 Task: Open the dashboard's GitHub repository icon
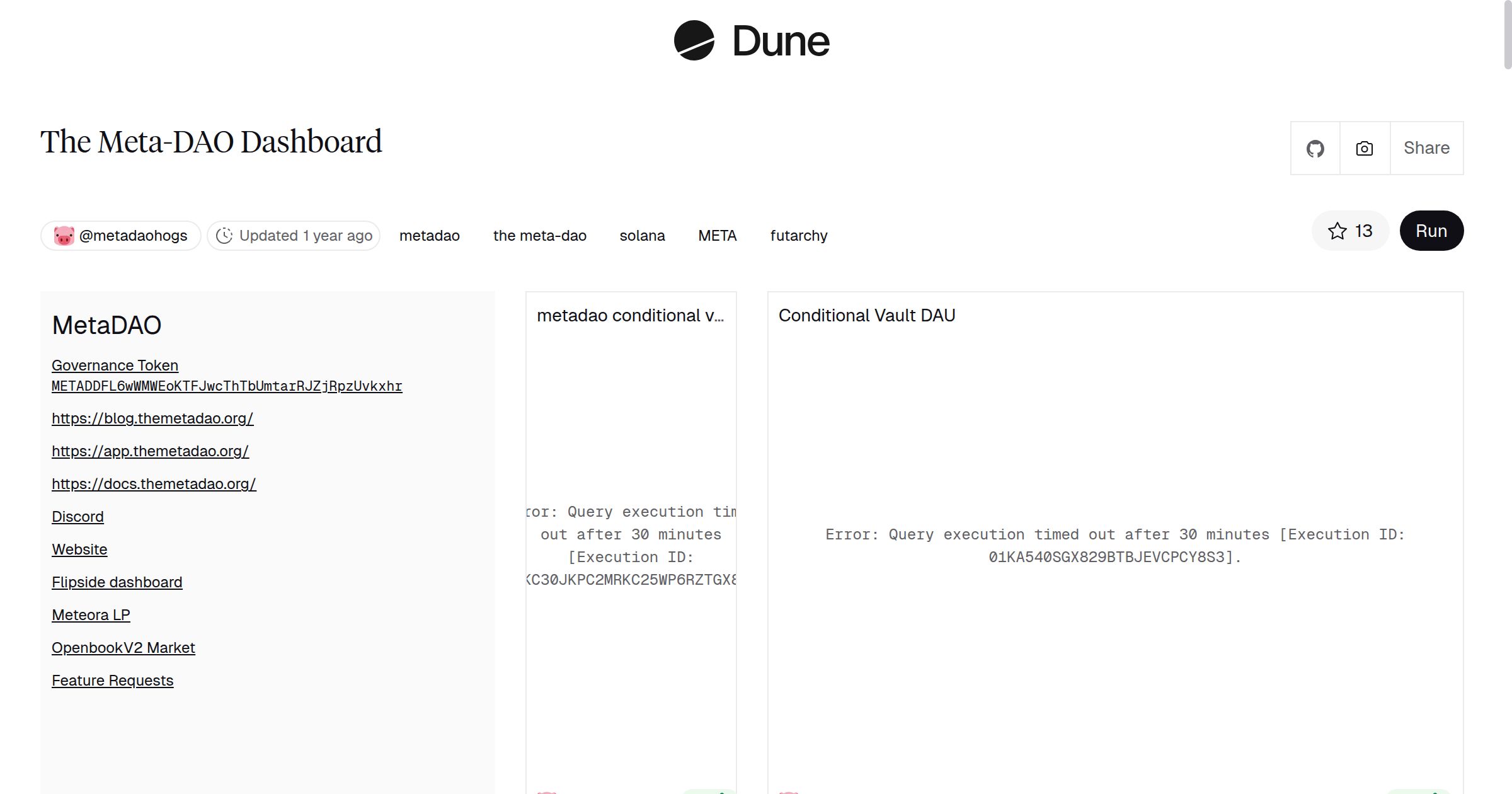[1315, 147]
